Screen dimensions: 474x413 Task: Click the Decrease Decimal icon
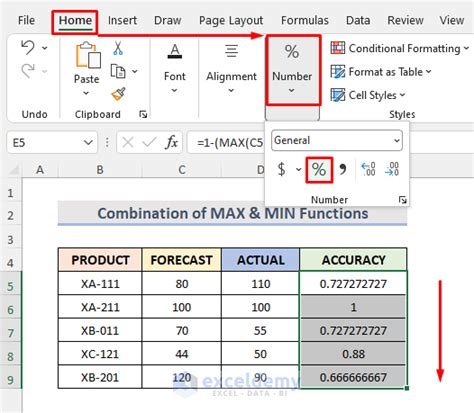392,169
